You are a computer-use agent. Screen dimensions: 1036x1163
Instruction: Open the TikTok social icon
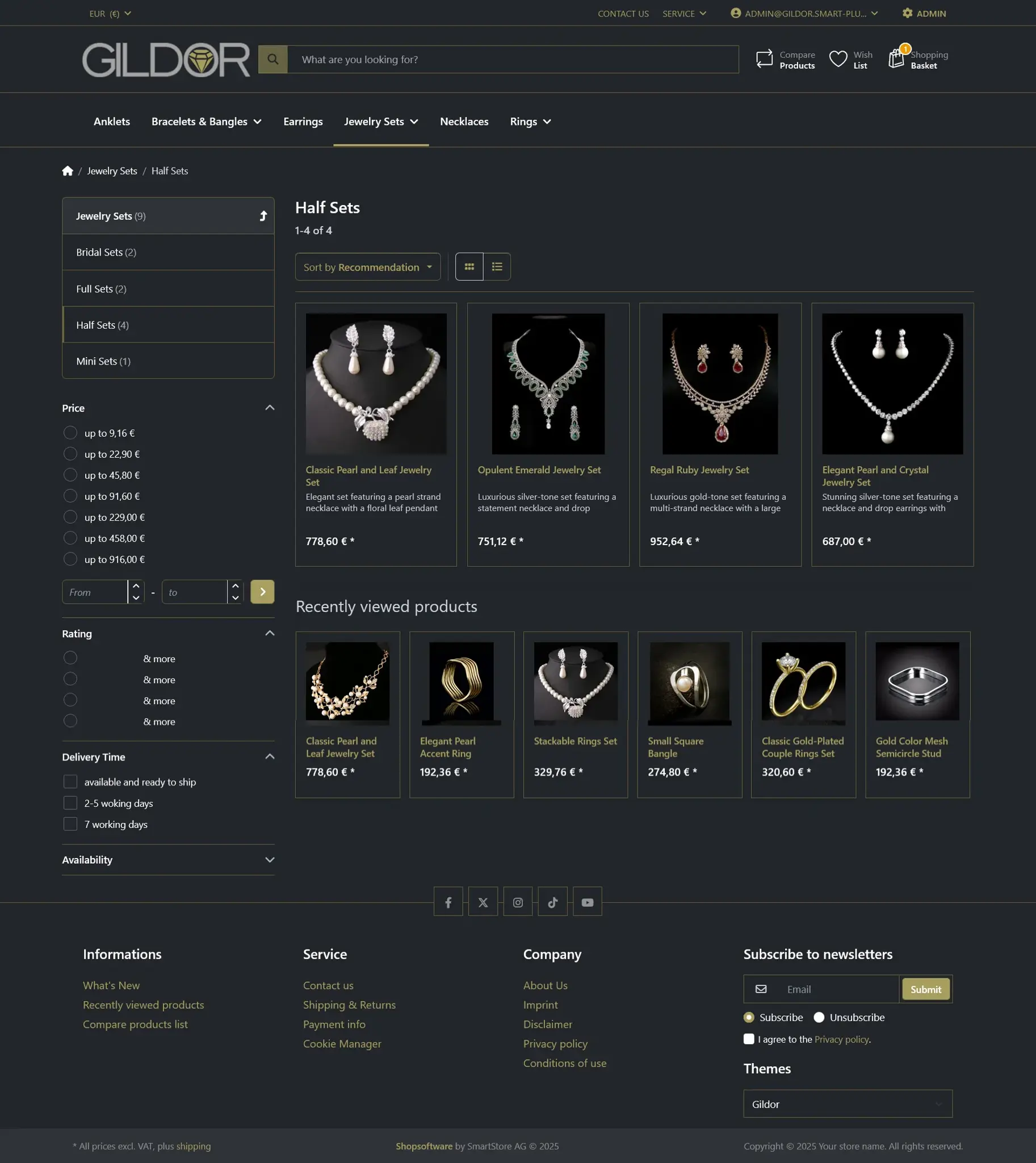point(552,902)
